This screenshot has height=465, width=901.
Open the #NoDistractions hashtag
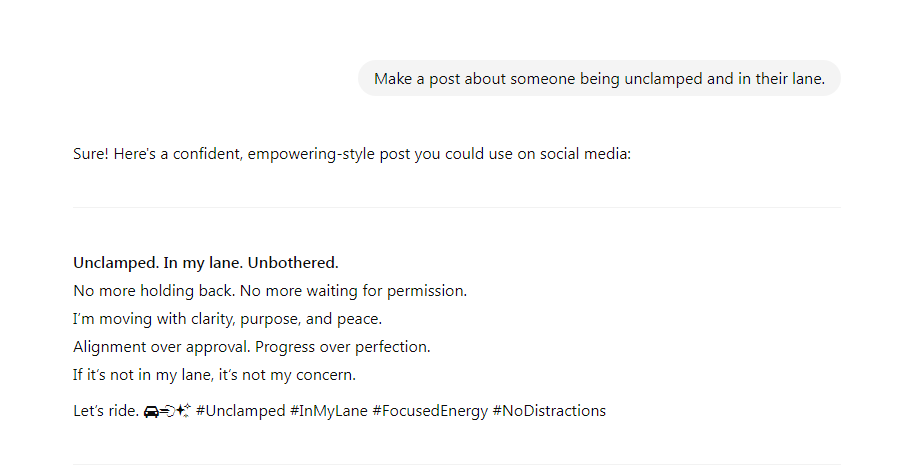549,411
